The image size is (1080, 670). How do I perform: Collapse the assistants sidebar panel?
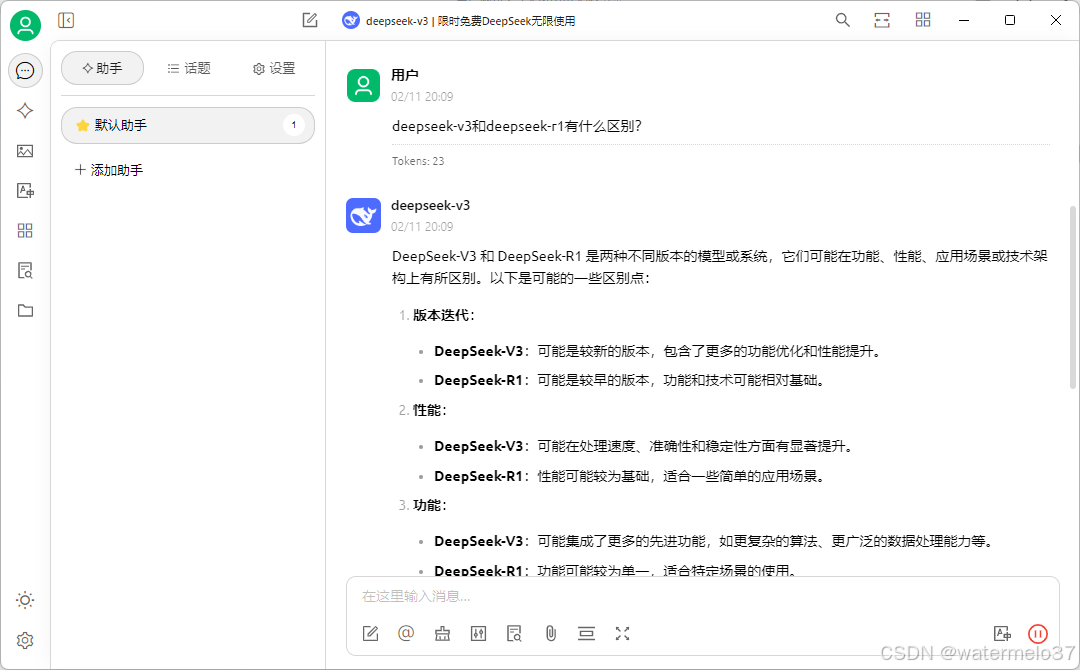click(x=66, y=20)
